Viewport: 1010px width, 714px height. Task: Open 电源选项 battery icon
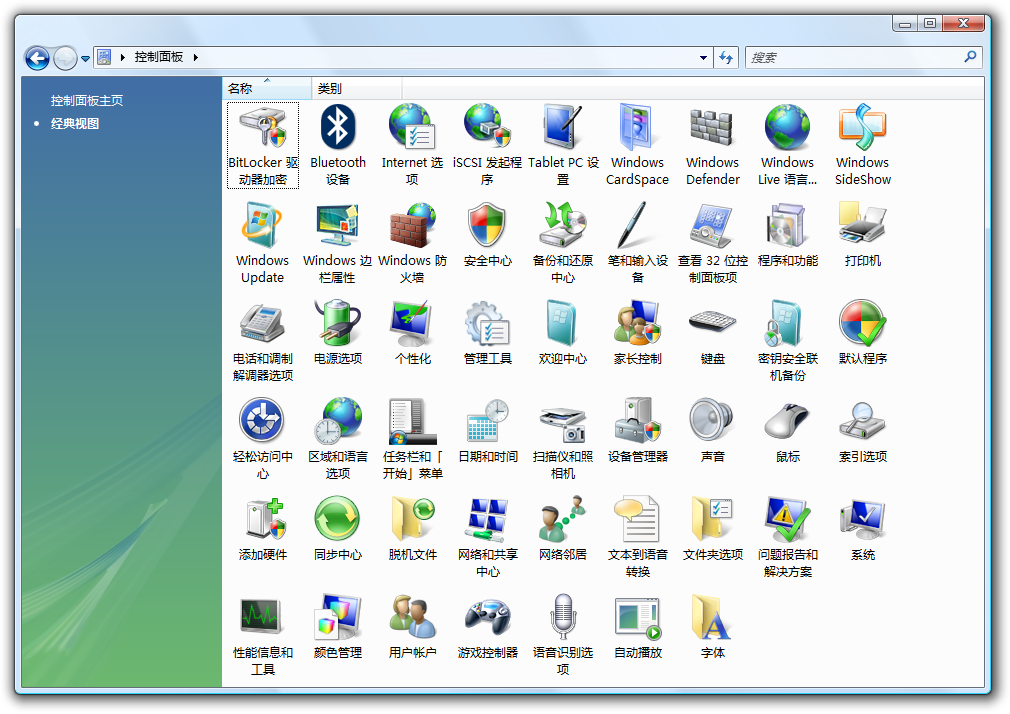pyautogui.click(x=338, y=324)
